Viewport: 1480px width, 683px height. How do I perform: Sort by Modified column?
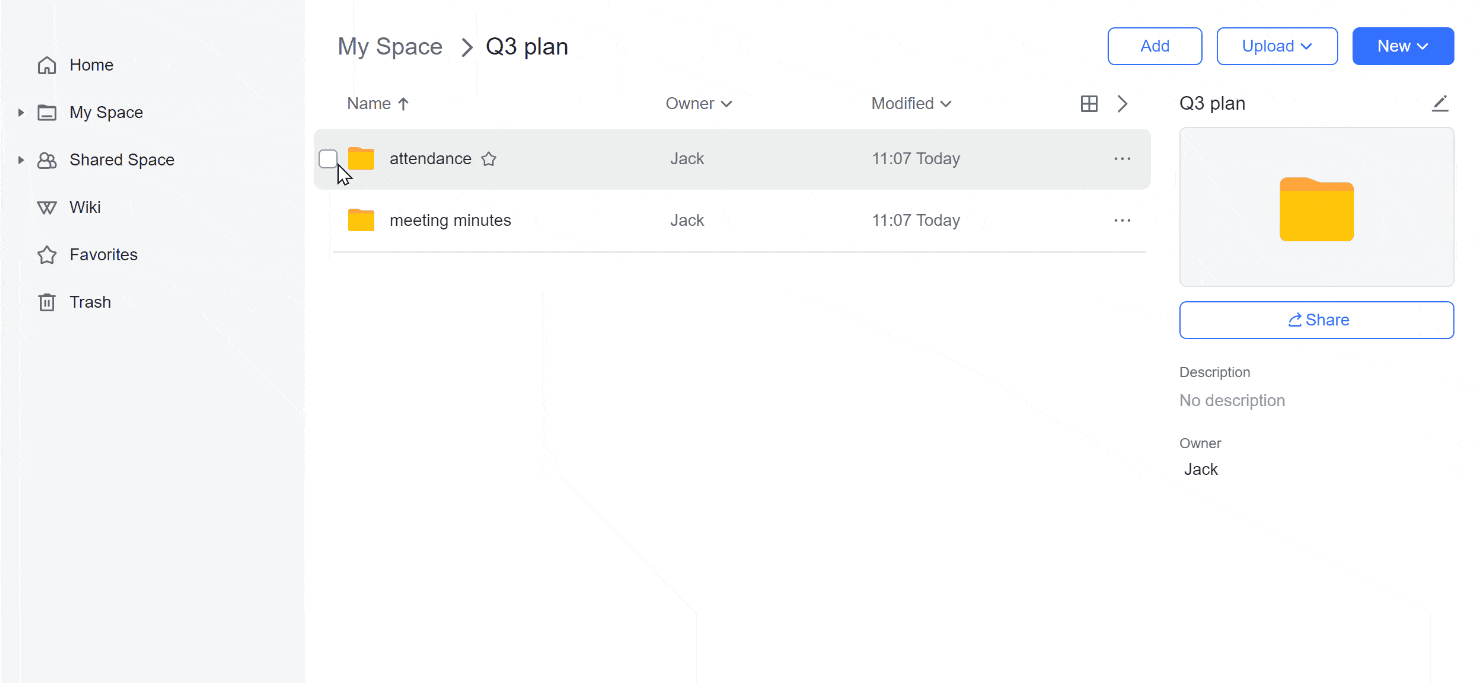point(911,104)
